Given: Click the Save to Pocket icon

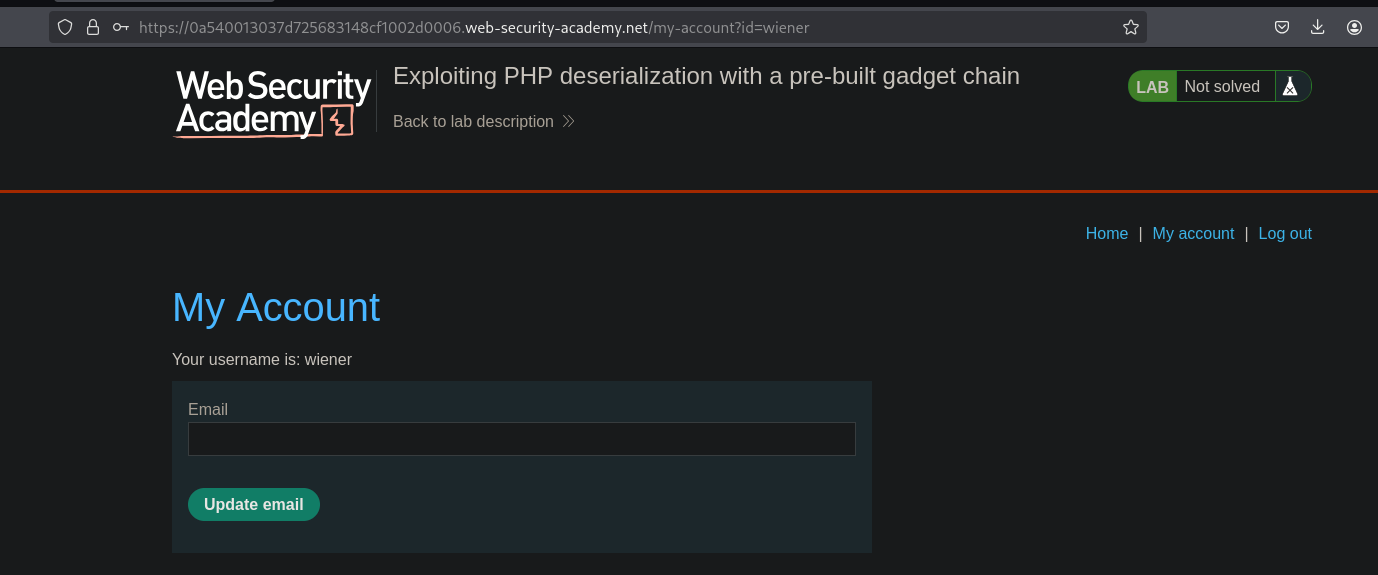Looking at the screenshot, I should (1281, 28).
